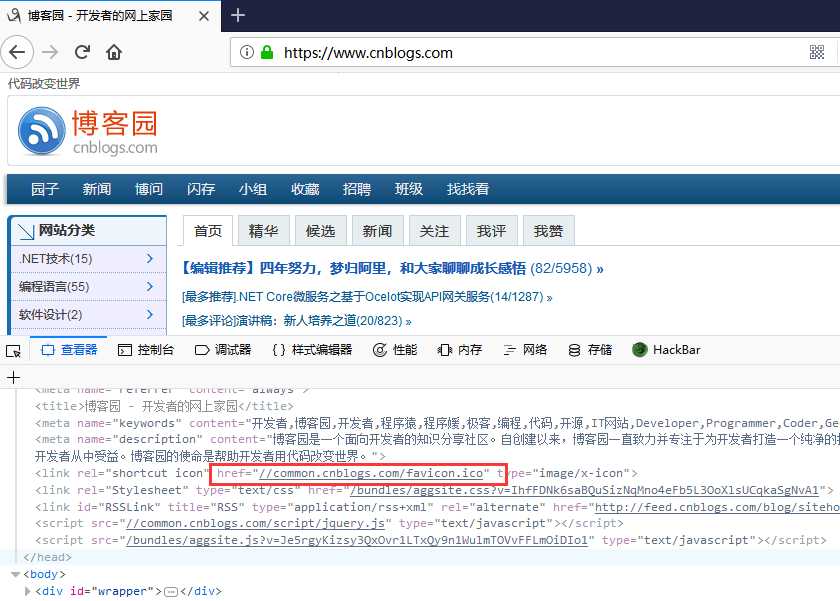Open the 网络 network tab
Viewport: 840px width, 601px height.
coord(525,350)
